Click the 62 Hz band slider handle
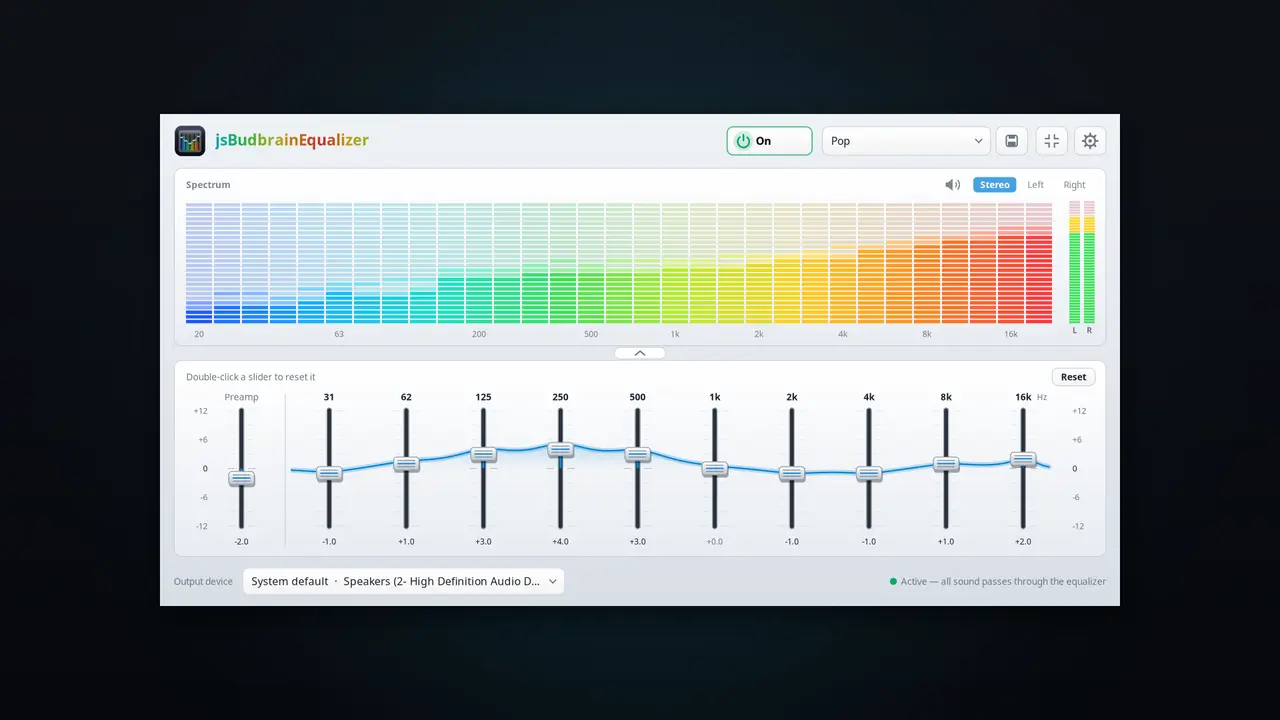 pyautogui.click(x=406, y=464)
